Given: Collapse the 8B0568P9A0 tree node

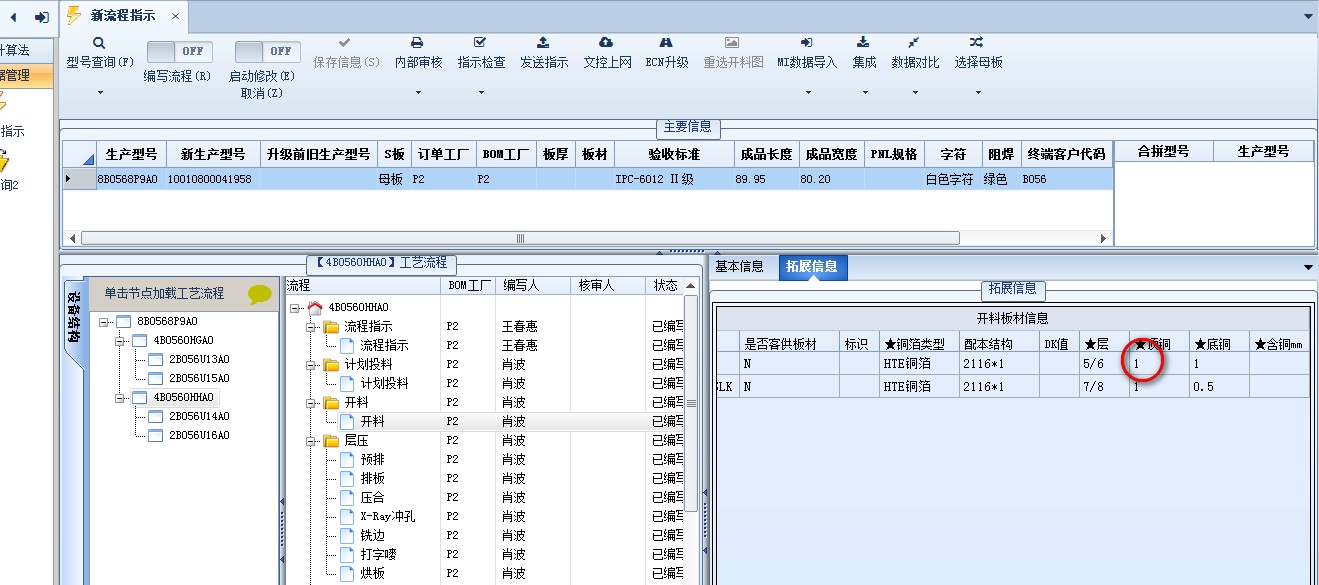Looking at the screenshot, I should coord(106,321).
